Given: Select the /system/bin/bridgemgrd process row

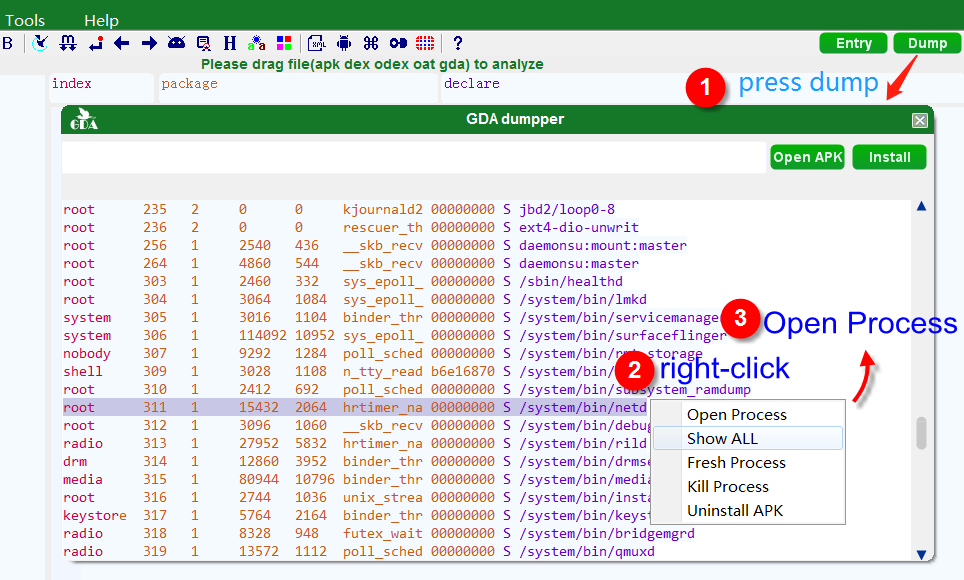Looking at the screenshot, I should (x=486, y=533).
